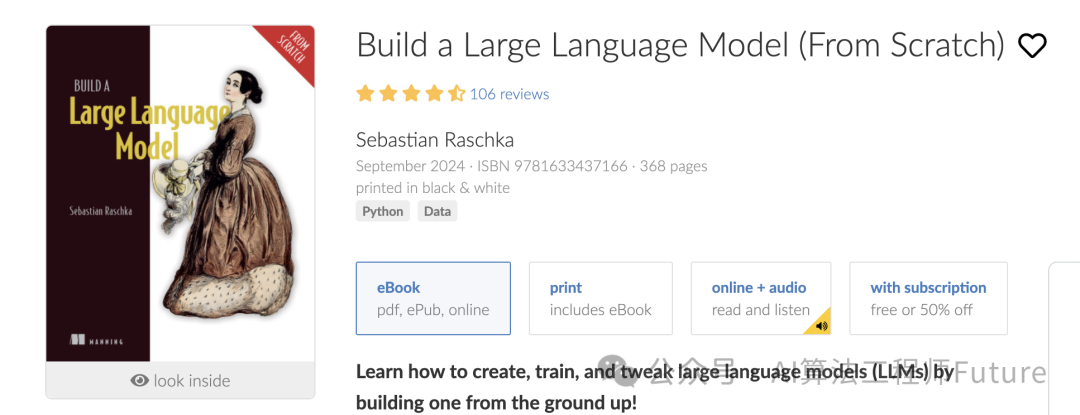The height and width of the screenshot is (415, 1080).
Task: Click the printed in black & white text
Action: (433, 188)
